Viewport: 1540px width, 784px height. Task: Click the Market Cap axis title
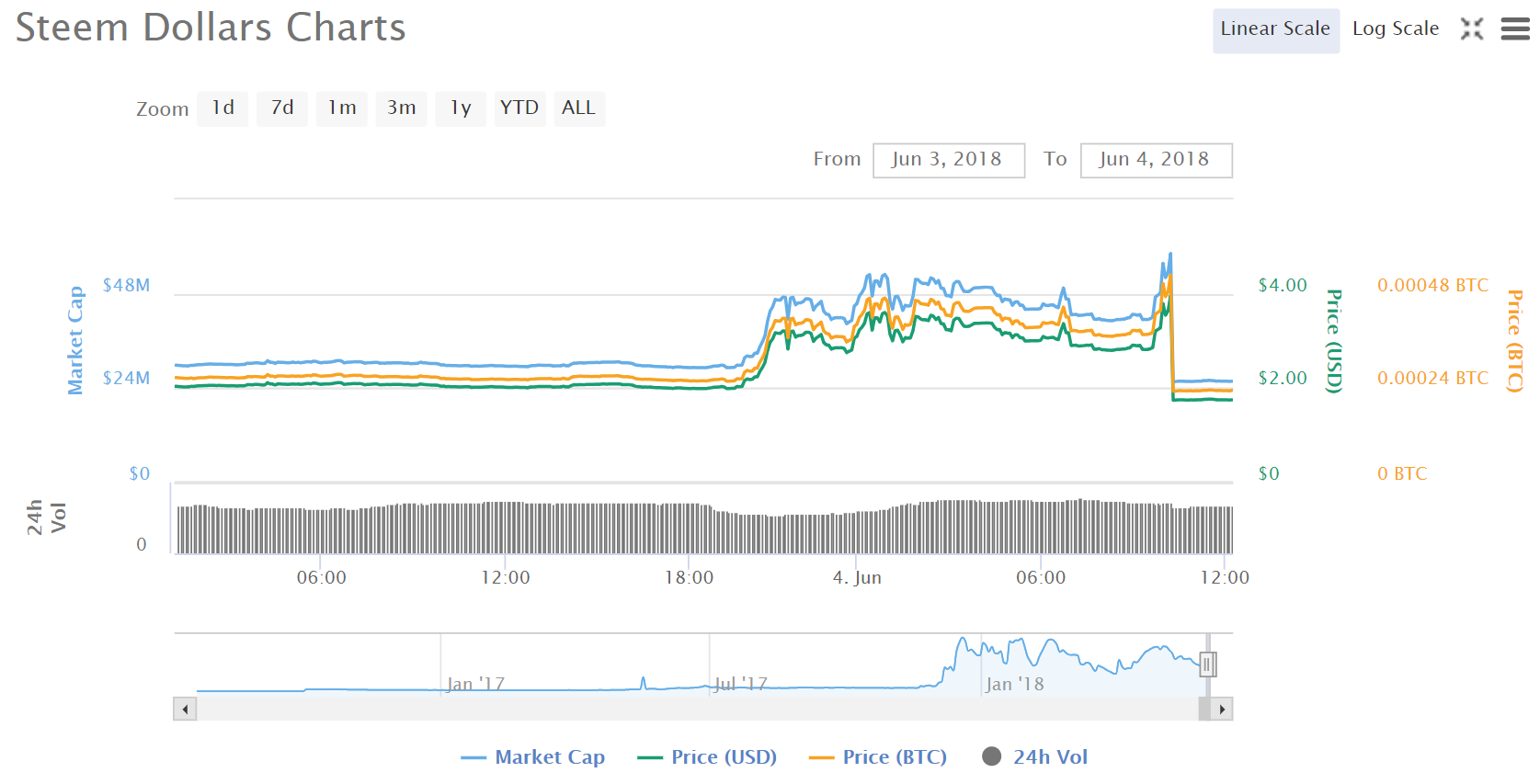pos(75,340)
